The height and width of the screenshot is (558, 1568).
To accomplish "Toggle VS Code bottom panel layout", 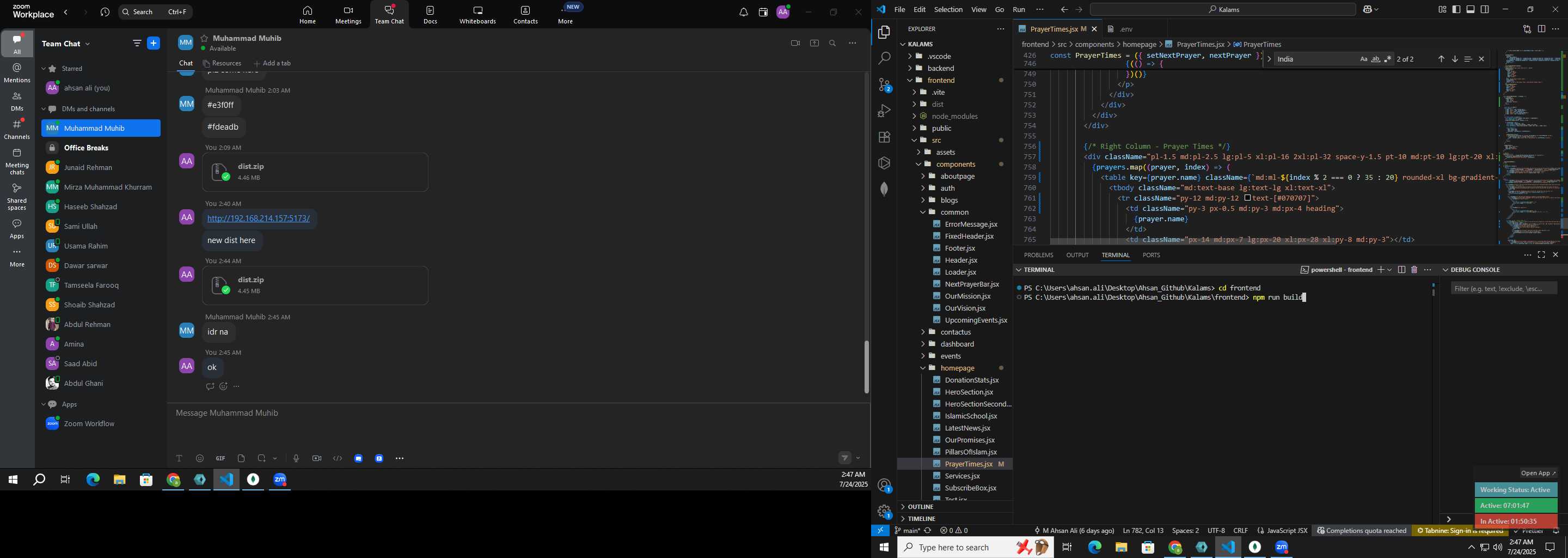I will [1471, 9].
